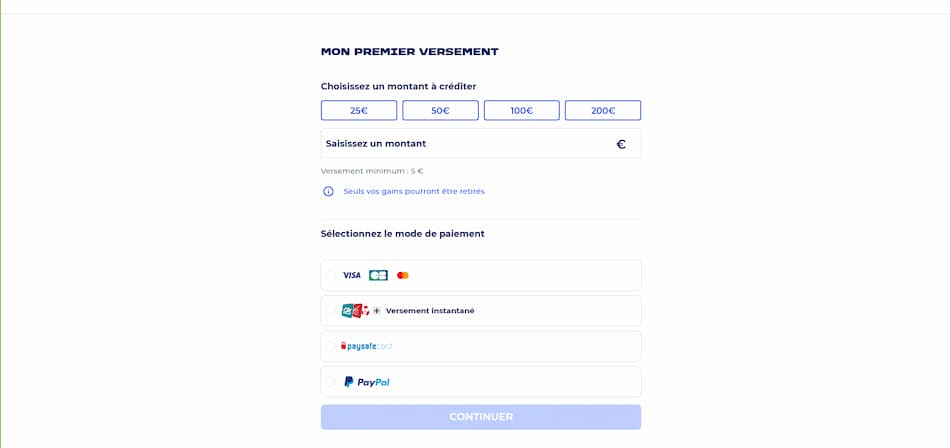
Task: Click the info icon about withdrawable winnings
Action: pos(328,191)
